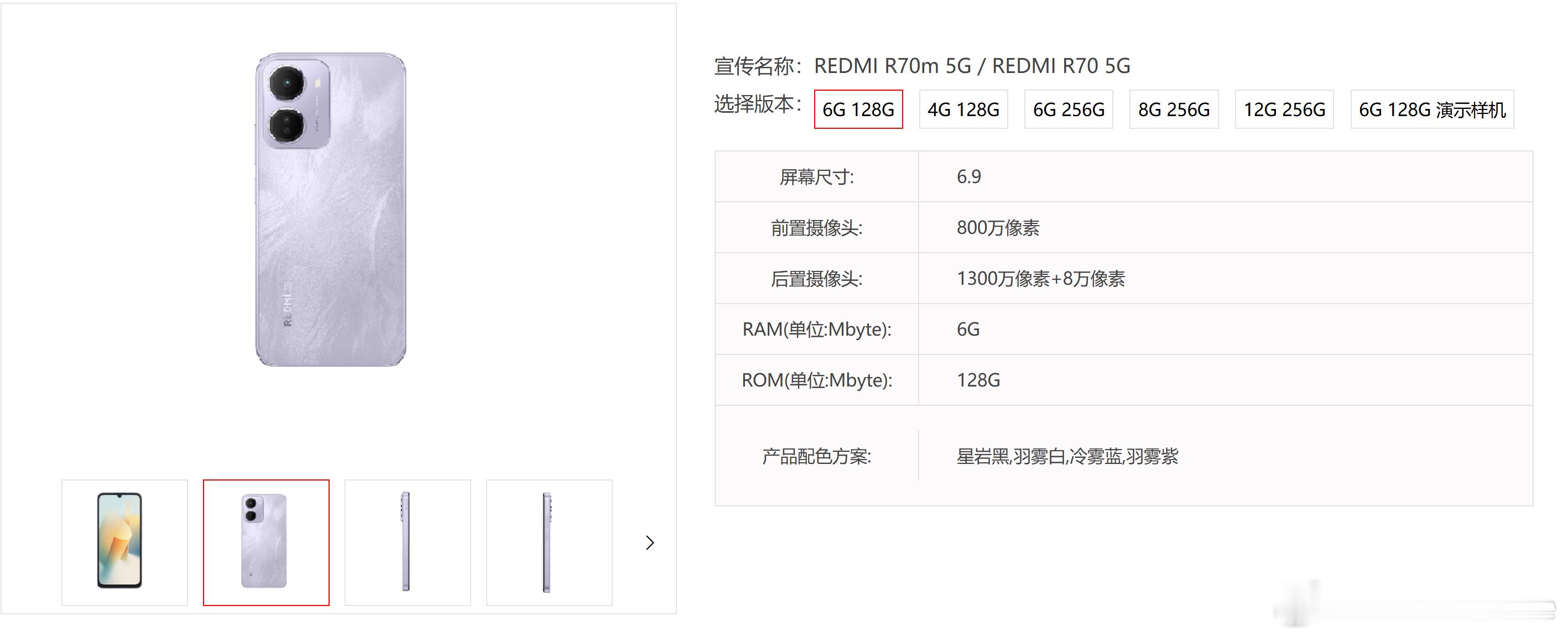Select the 6G 128G version option
The image size is (1568, 642).
858,109
